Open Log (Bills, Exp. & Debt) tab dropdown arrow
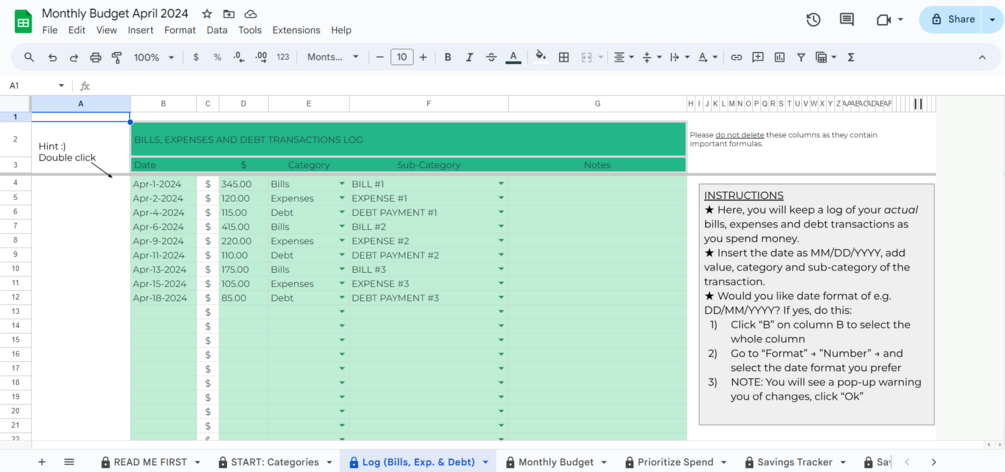1005x472 pixels. pyautogui.click(x=485, y=462)
